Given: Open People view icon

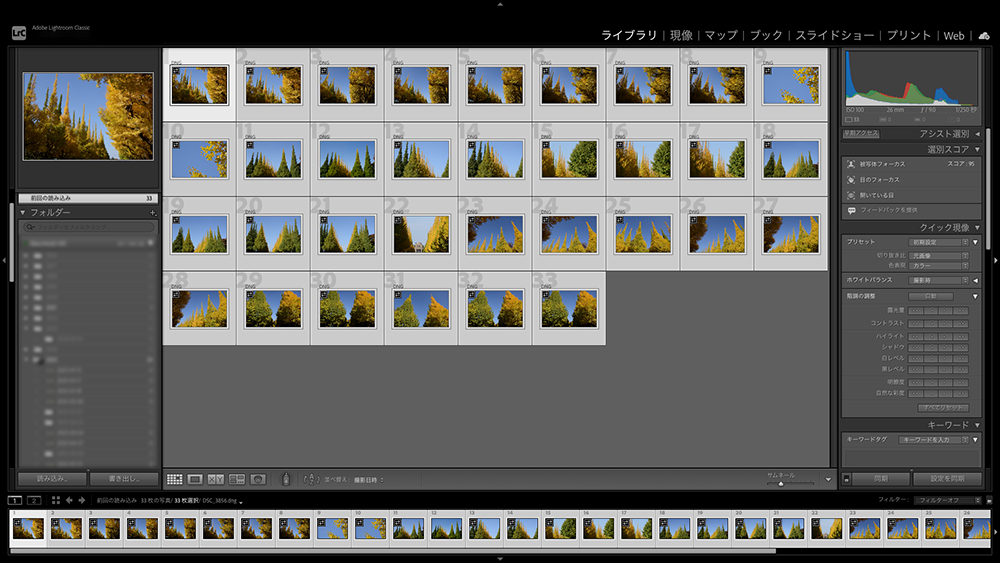Looking at the screenshot, I should coord(258,479).
